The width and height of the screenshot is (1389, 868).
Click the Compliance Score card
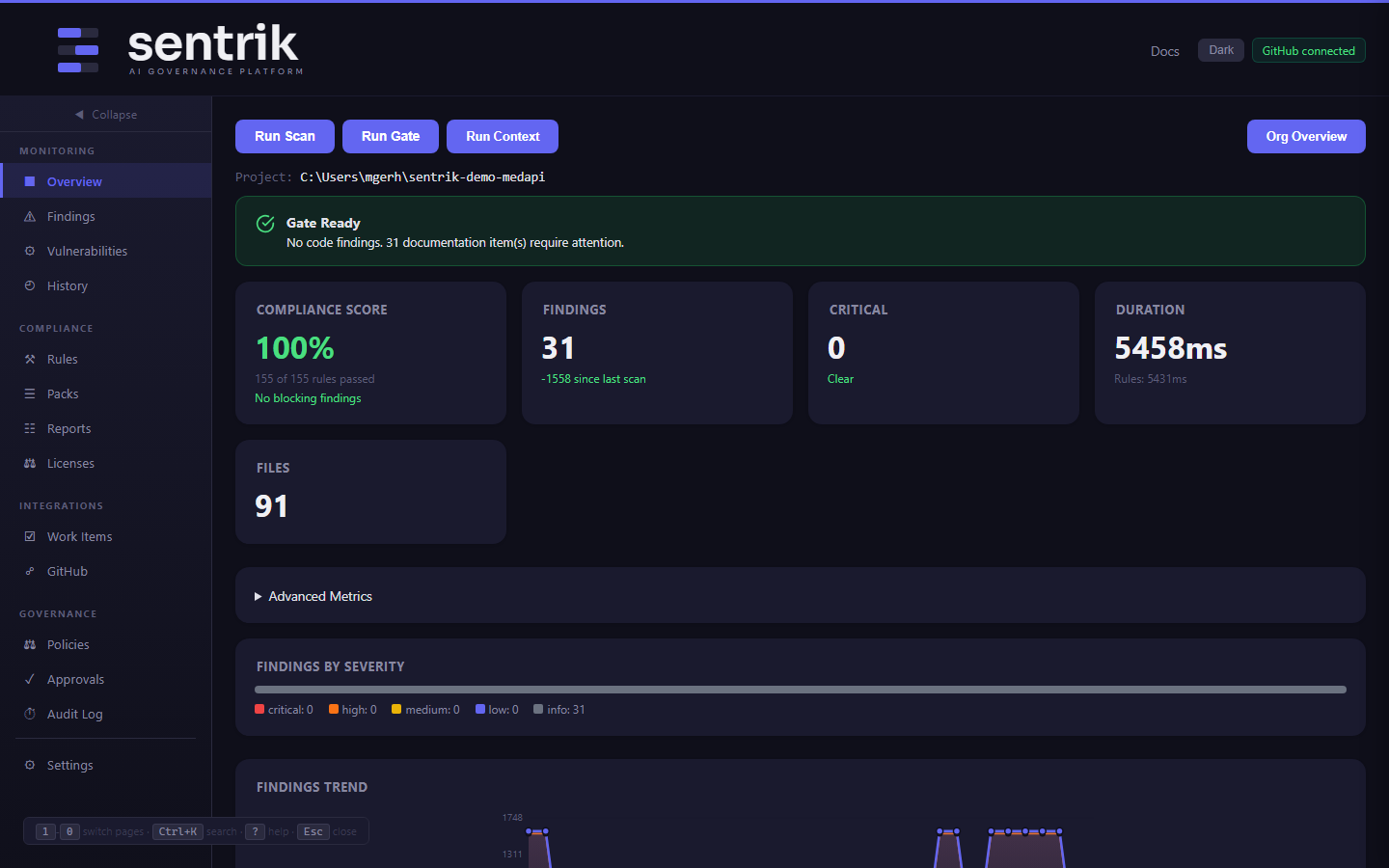(370, 353)
